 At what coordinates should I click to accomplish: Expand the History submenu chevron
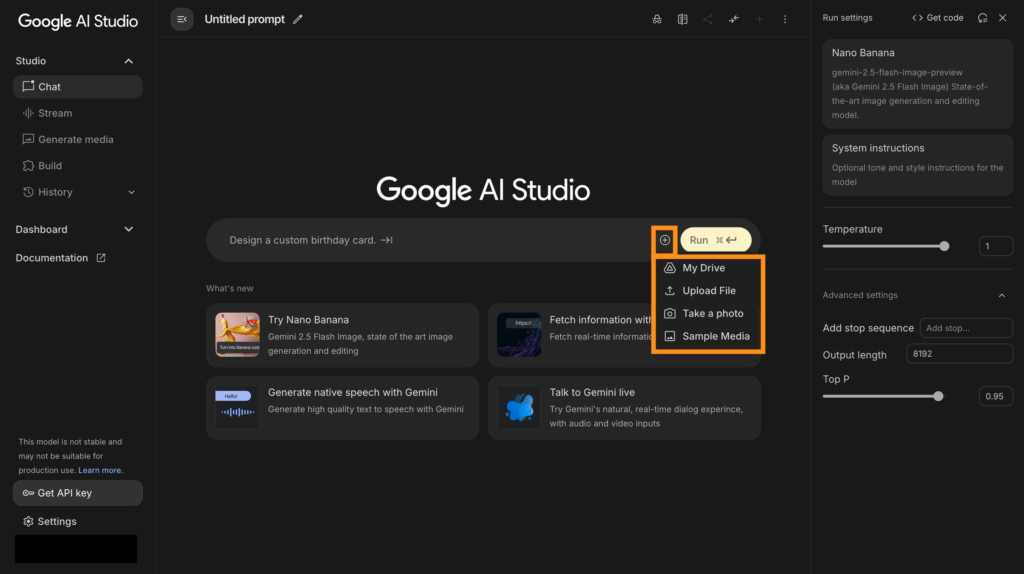tap(131, 192)
